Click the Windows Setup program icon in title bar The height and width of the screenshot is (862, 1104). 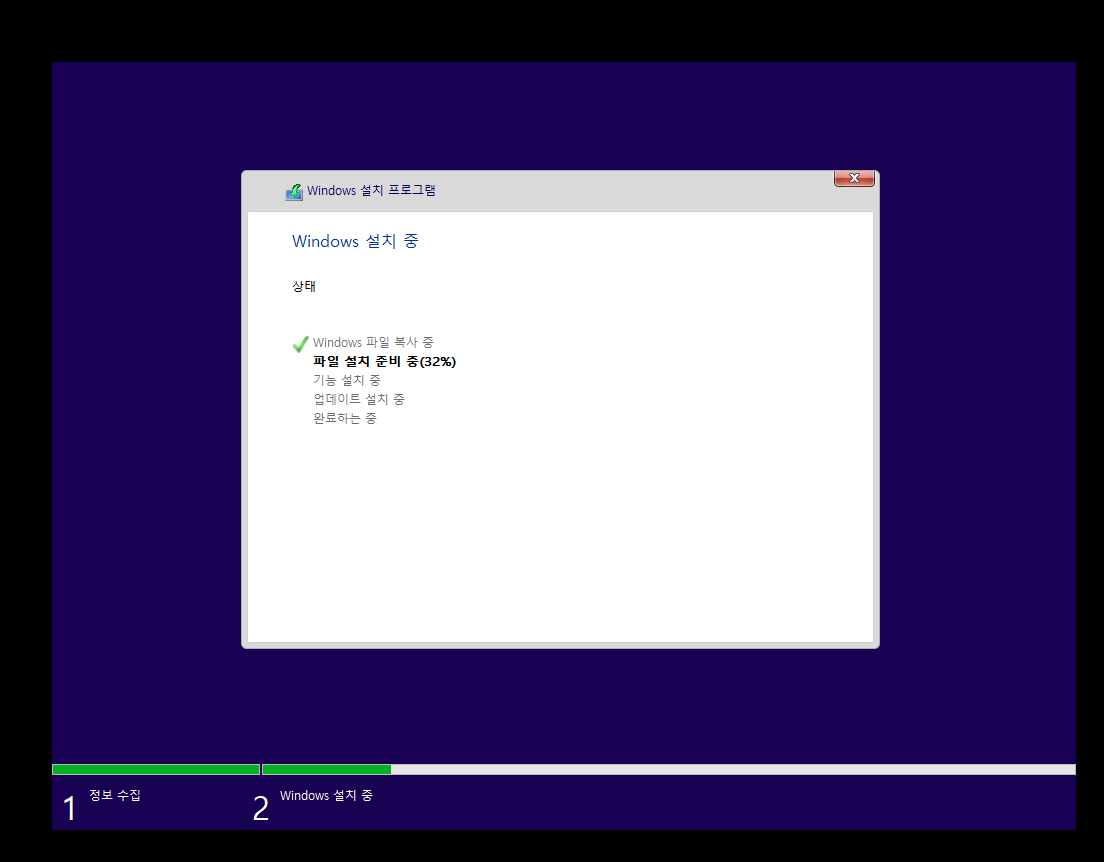(x=294, y=192)
